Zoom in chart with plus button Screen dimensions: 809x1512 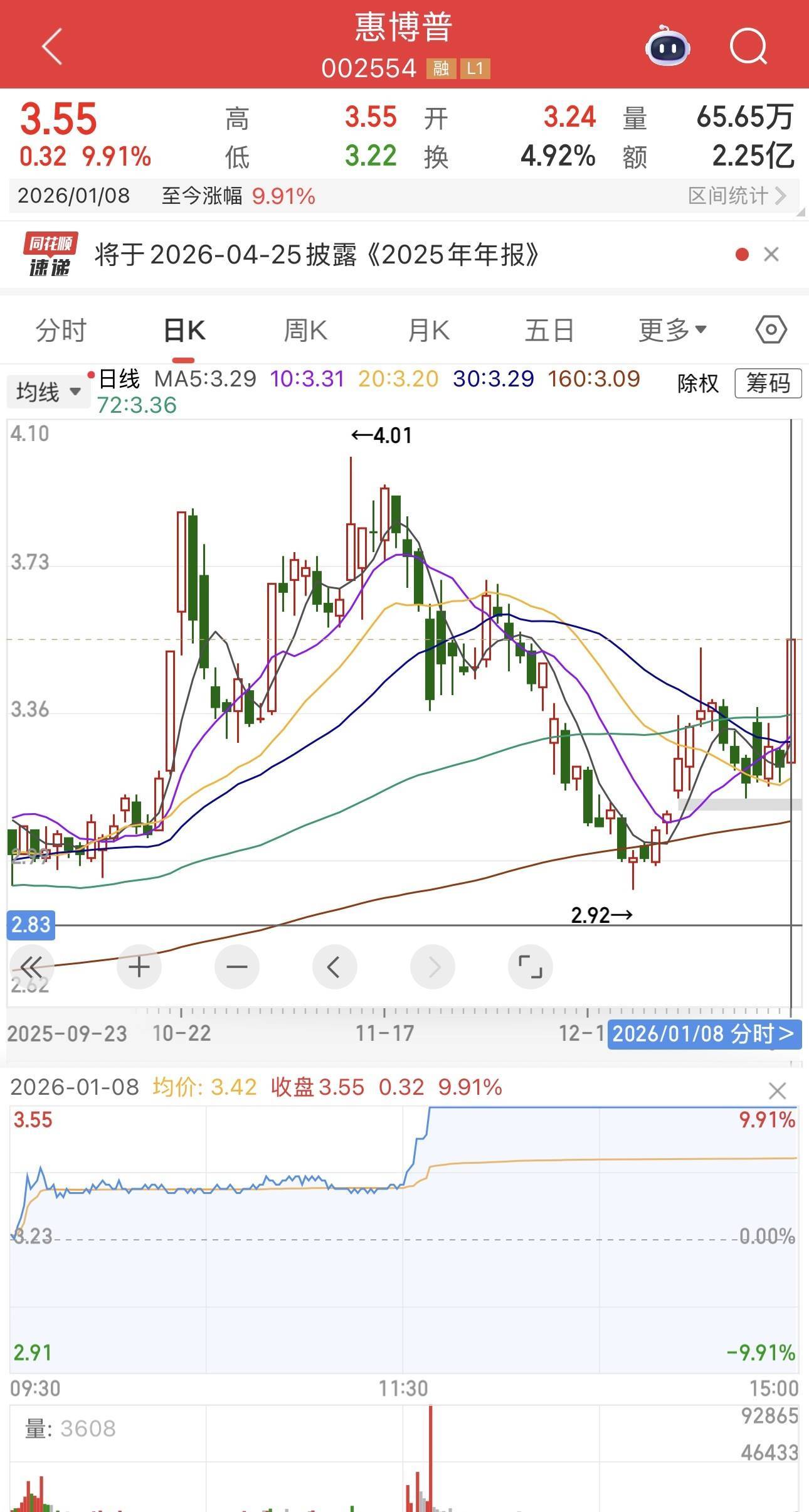click(x=139, y=967)
